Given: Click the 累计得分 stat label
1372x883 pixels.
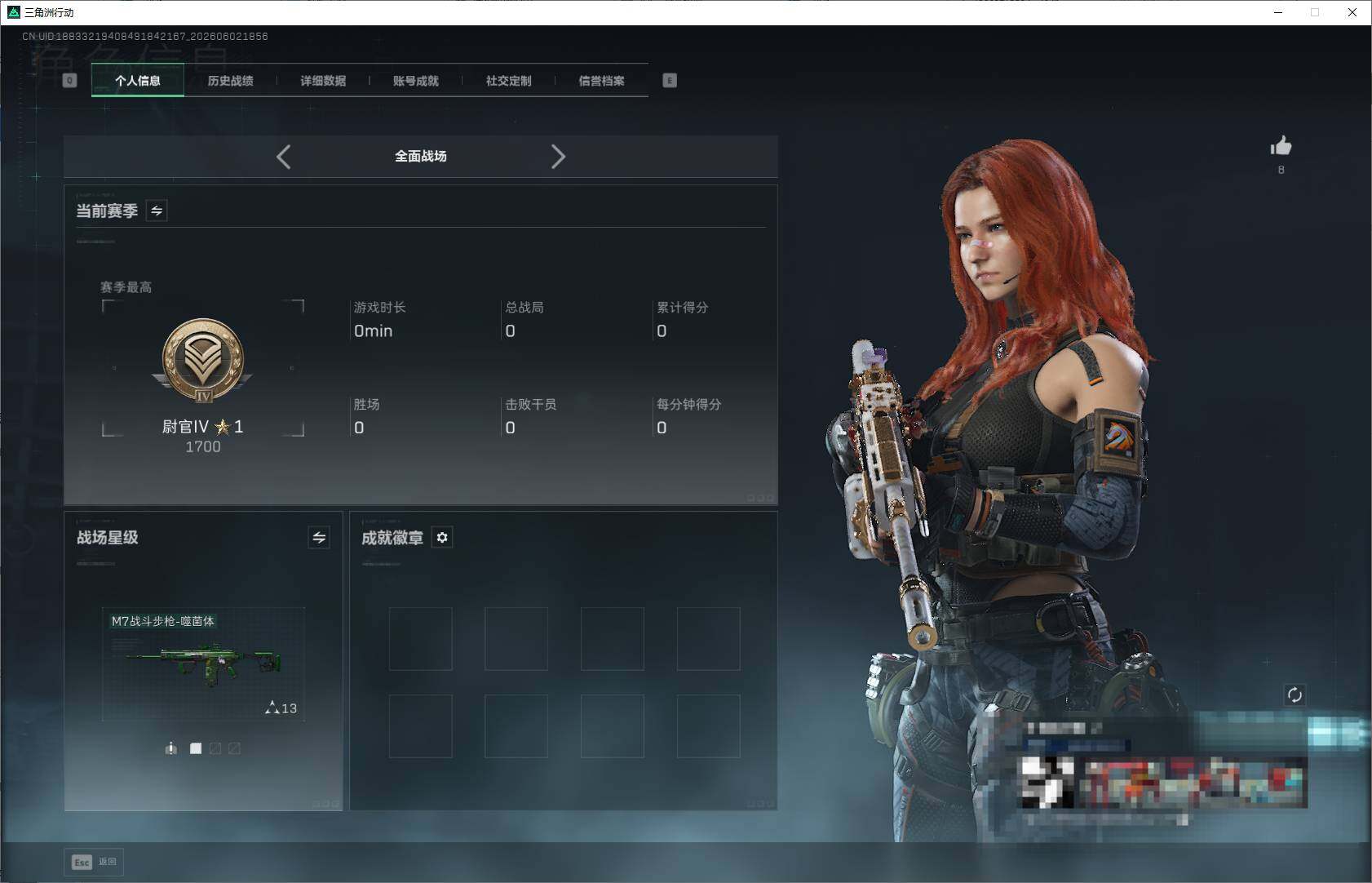Looking at the screenshot, I should 683,308.
